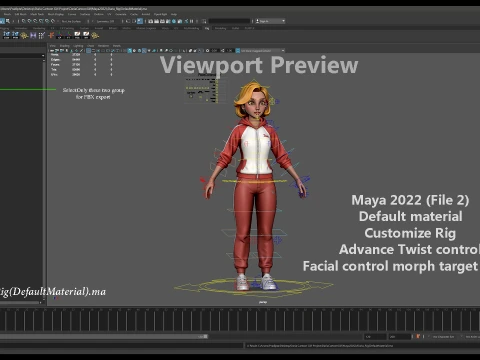The width and height of the screenshot is (480, 360).
Task: Open the Mesh Display menu
Action: [x=56, y=14]
